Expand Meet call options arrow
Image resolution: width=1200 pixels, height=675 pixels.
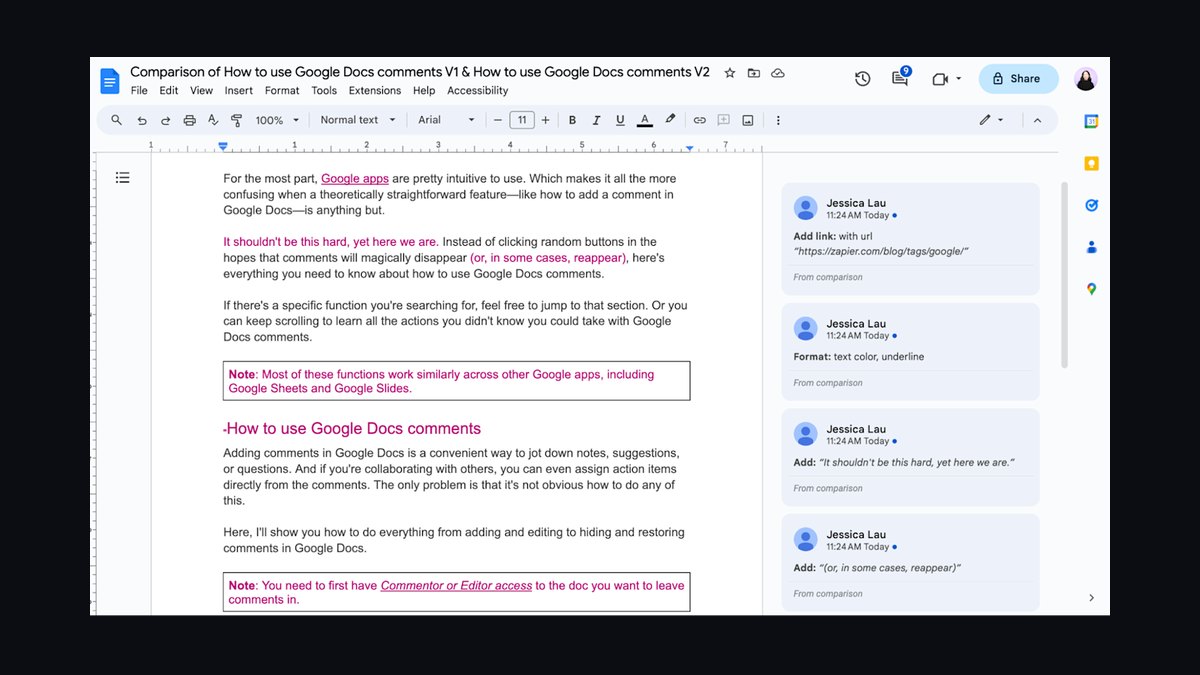pos(959,79)
